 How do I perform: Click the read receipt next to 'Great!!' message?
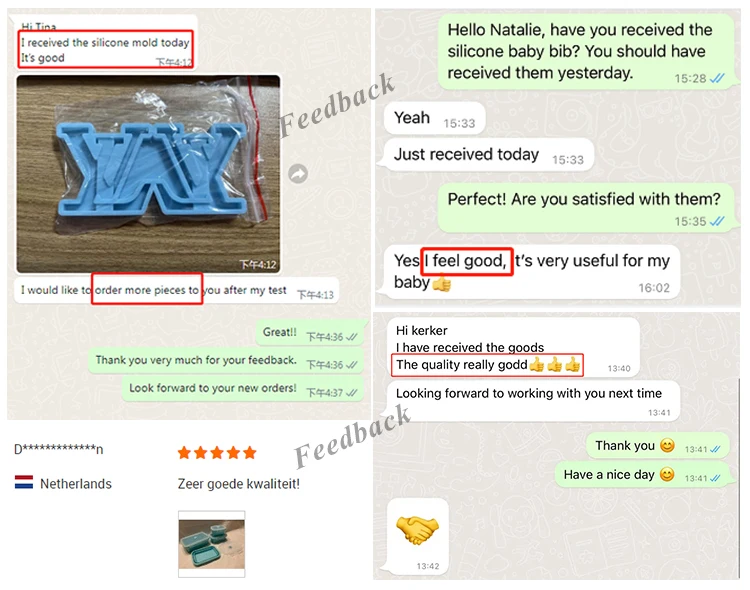(352, 337)
